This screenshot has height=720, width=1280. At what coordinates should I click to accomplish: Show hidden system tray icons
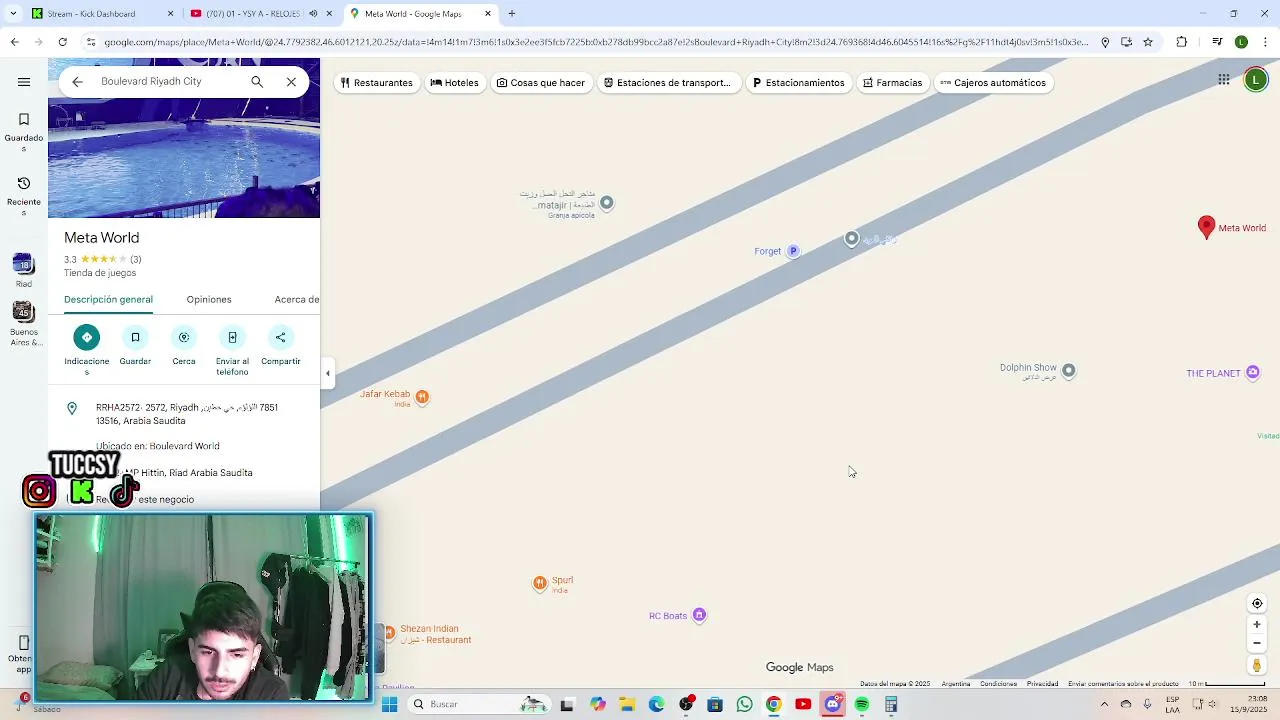tap(1104, 704)
